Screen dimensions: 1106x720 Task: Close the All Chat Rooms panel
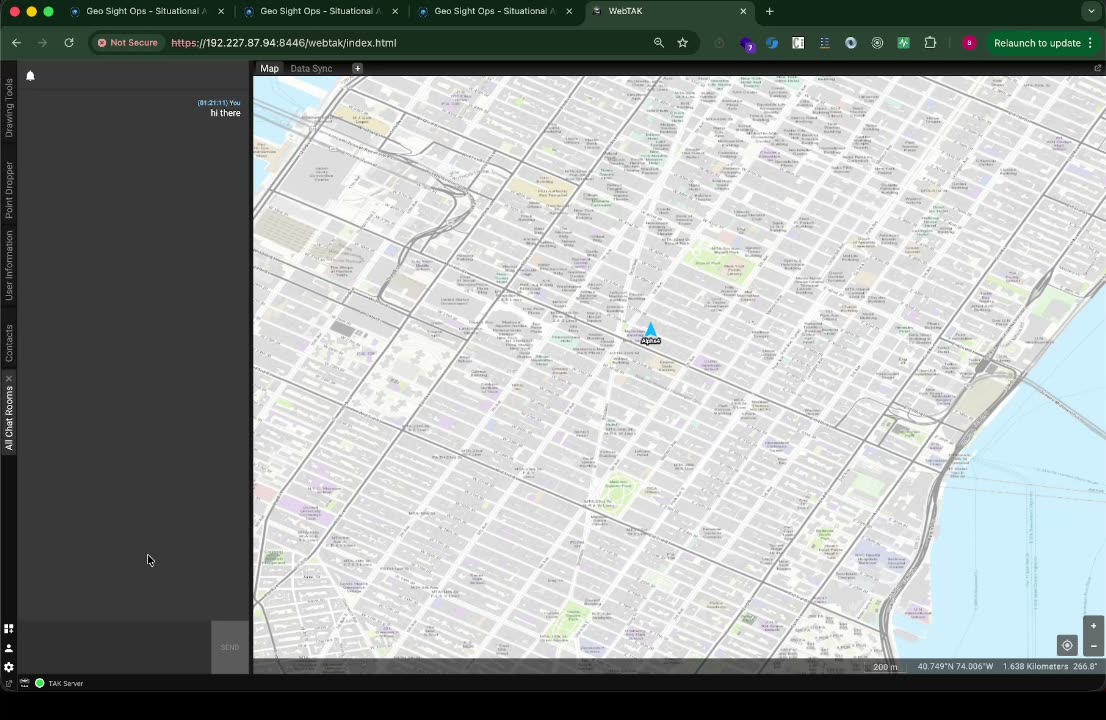(x=8, y=379)
